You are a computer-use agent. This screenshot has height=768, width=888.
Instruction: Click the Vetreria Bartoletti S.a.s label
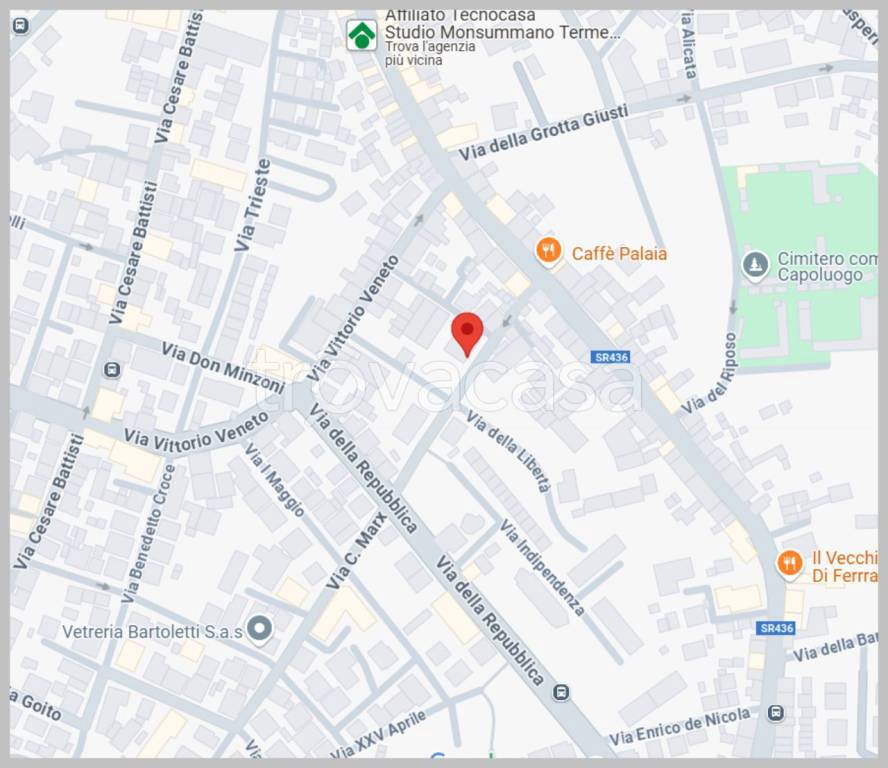152,632
